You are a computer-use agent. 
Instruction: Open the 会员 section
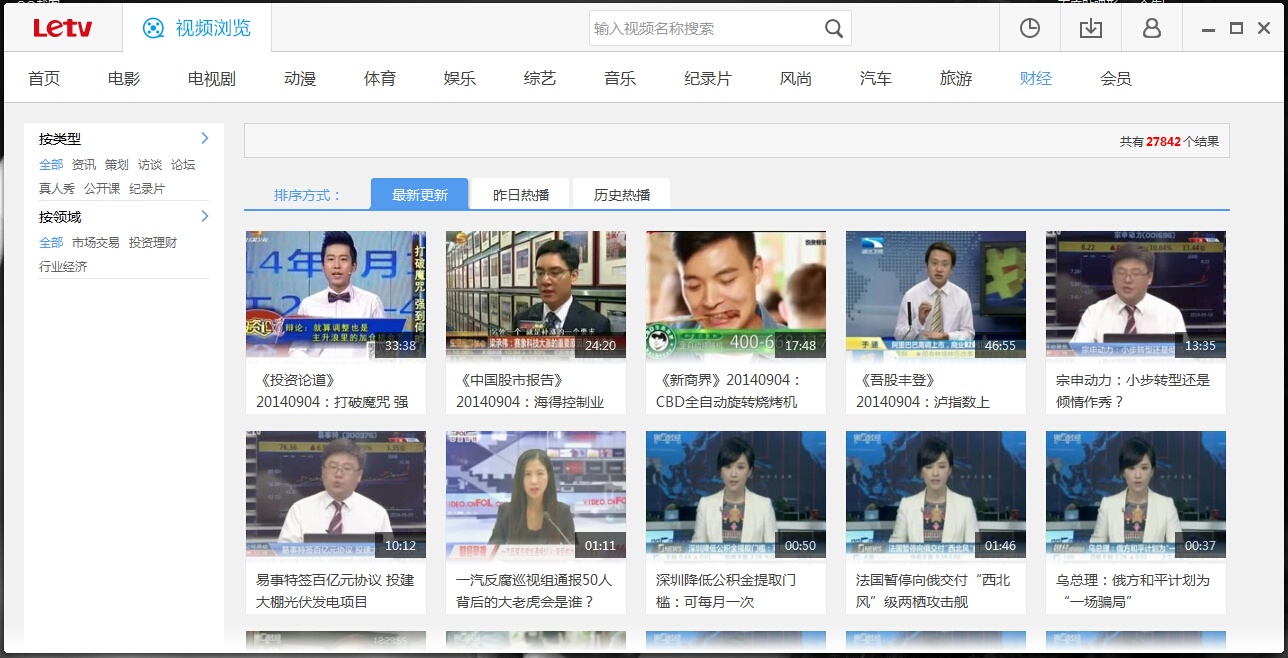1115,78
